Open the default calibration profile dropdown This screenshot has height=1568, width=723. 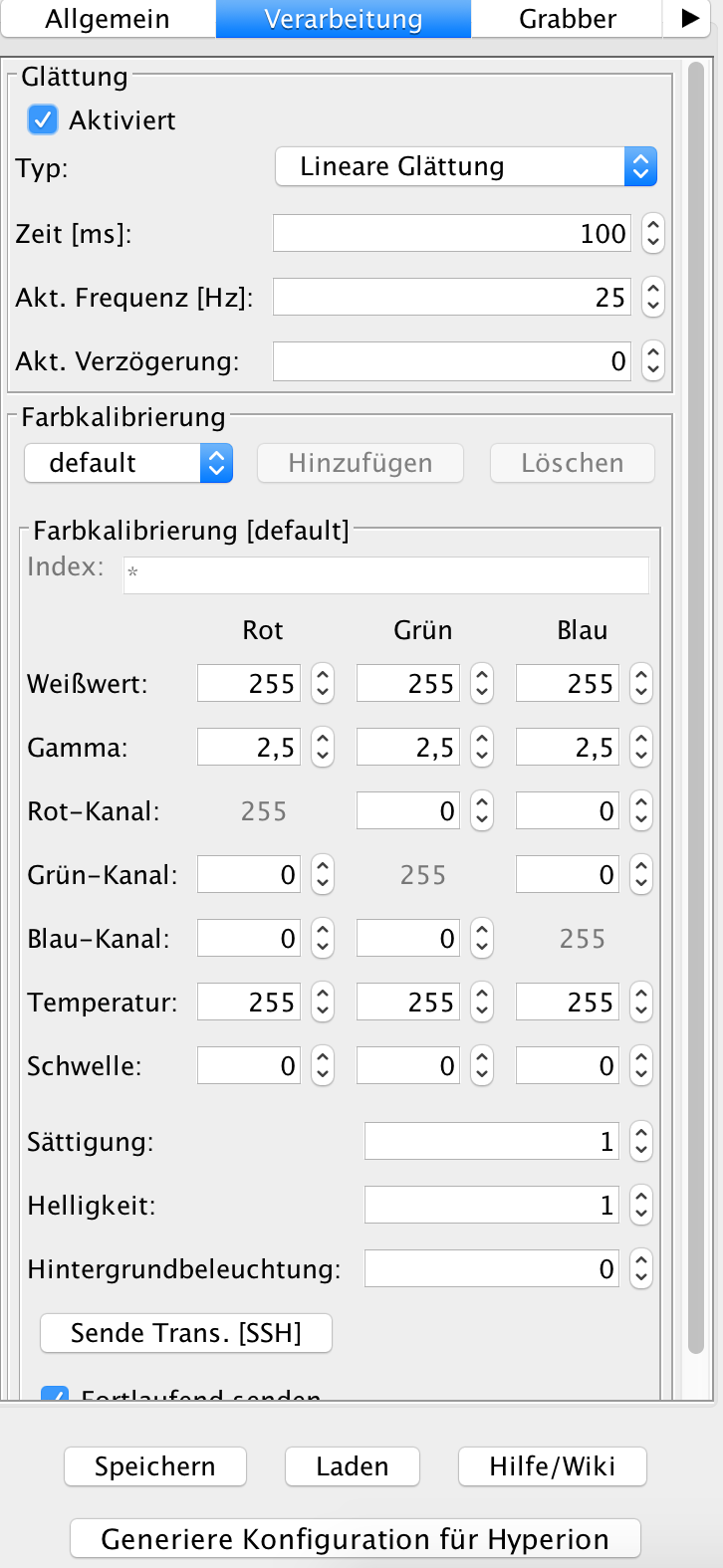[128, 463]
